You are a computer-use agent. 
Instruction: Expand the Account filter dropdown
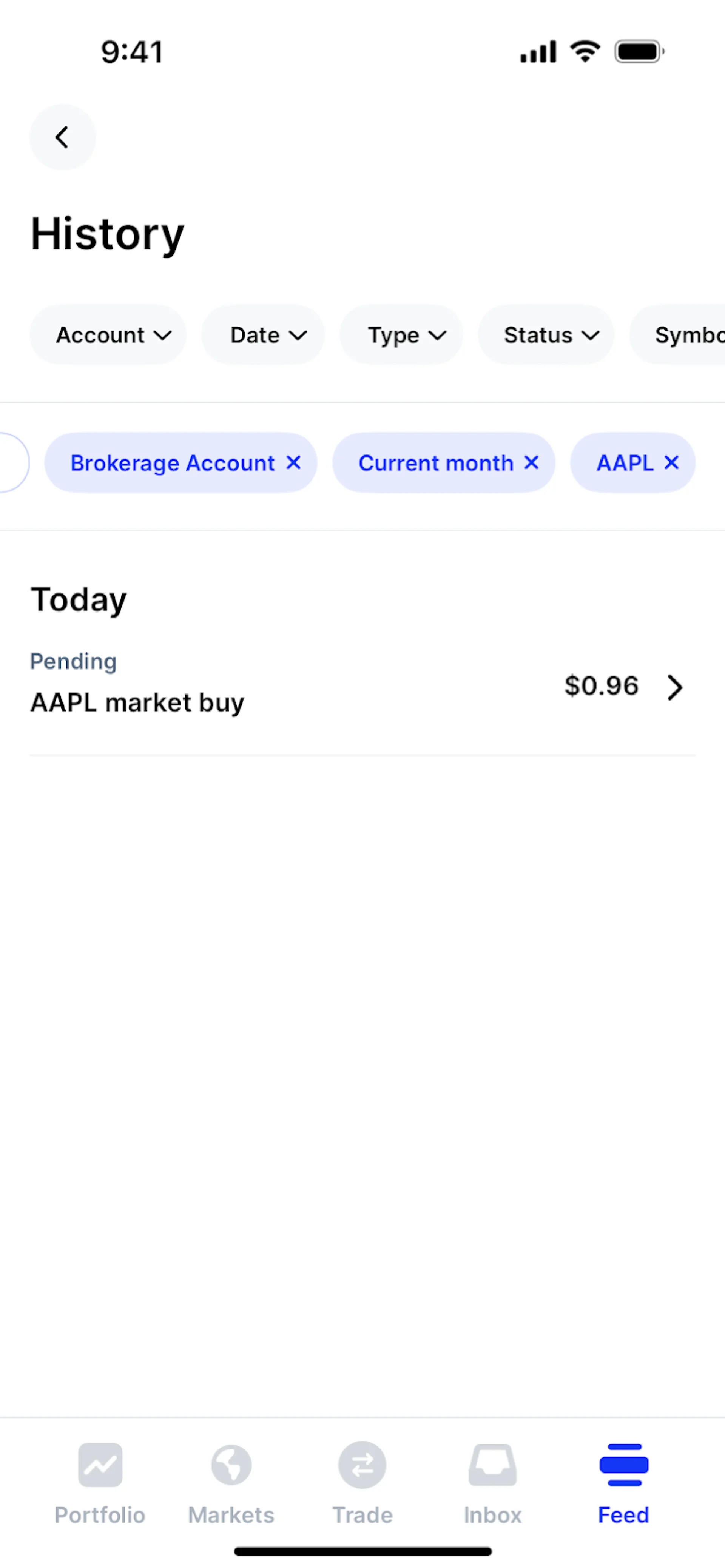coord(108,335)
